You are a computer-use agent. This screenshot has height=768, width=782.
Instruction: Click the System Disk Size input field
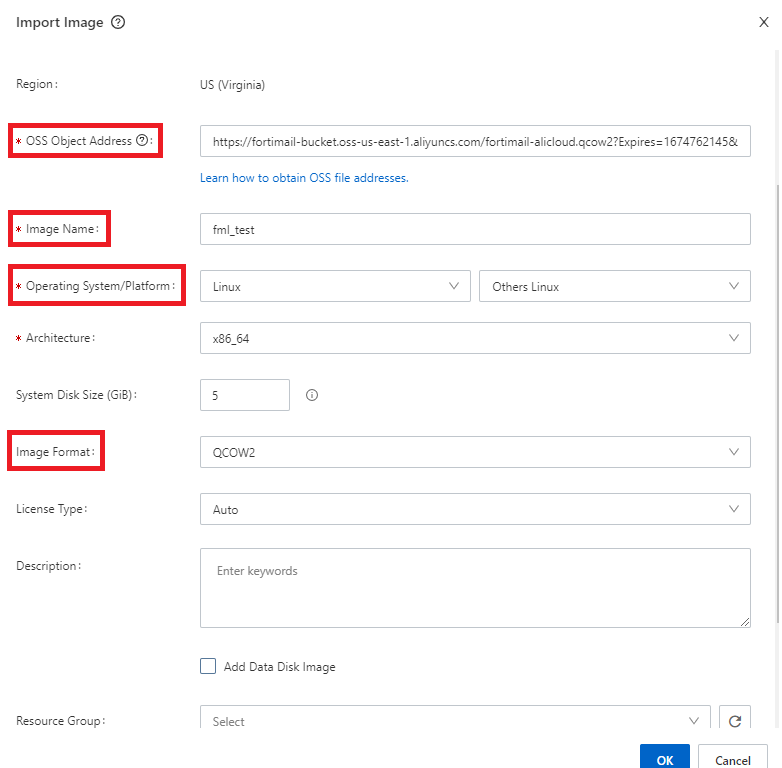[x=245, y=395]
